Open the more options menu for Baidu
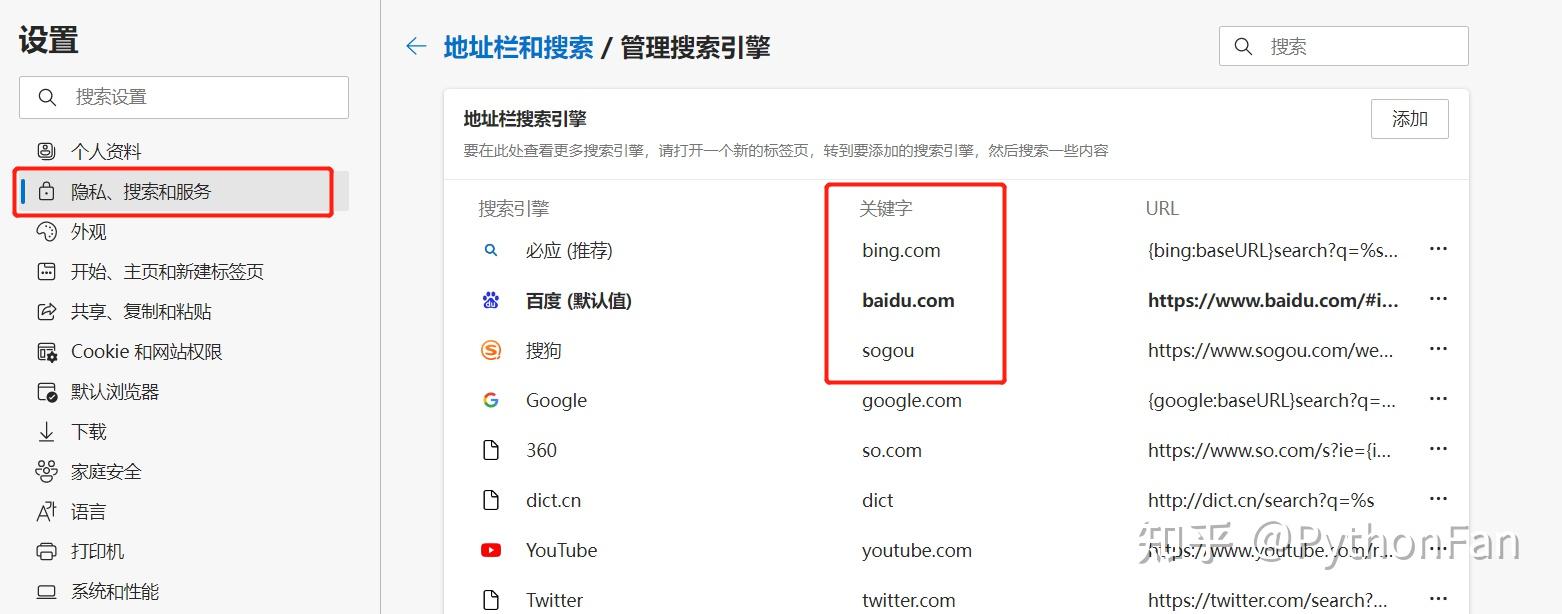1562x614 pixels. click(1438, 300)
